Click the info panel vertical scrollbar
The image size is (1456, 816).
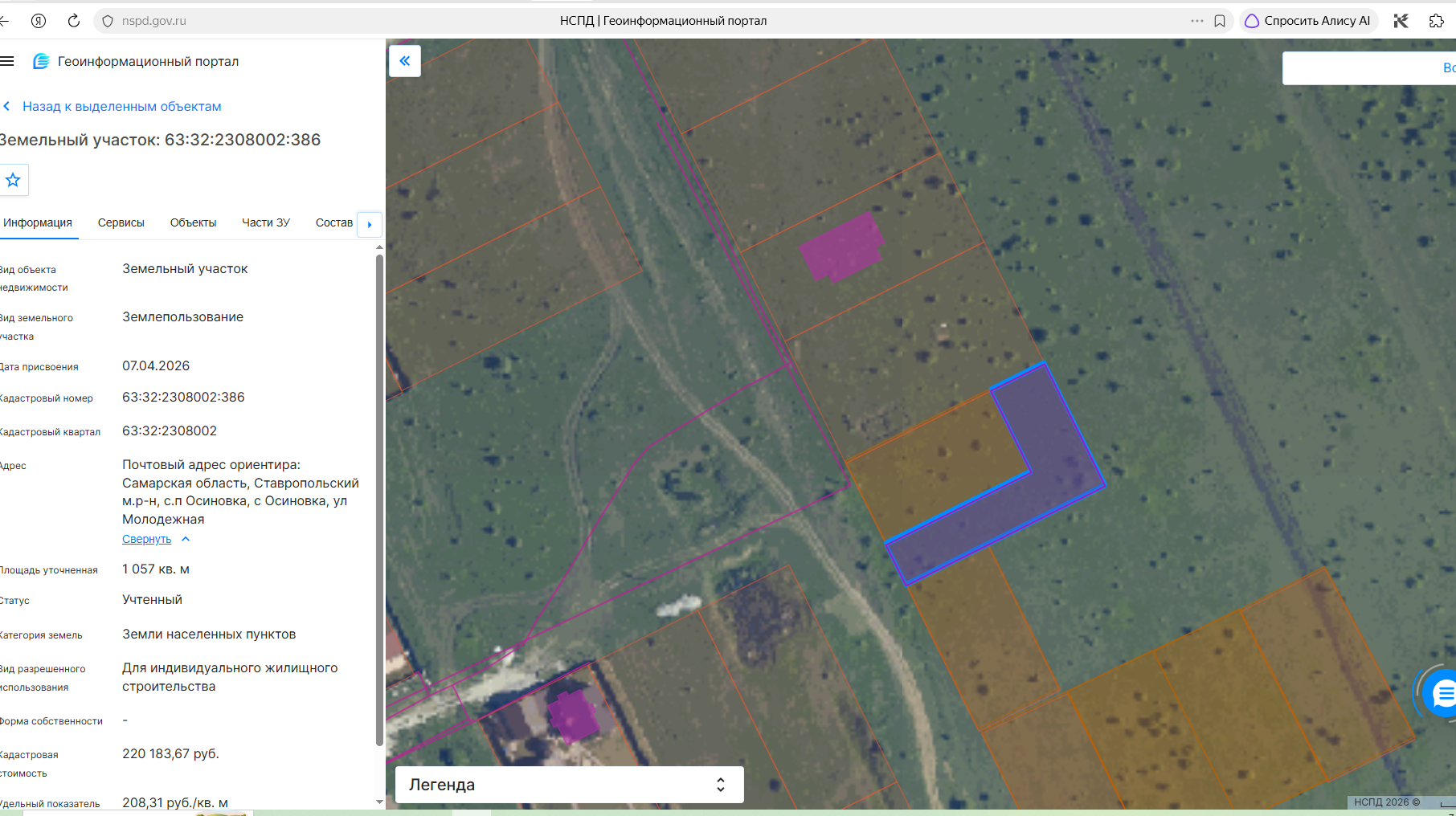(379, 500)
